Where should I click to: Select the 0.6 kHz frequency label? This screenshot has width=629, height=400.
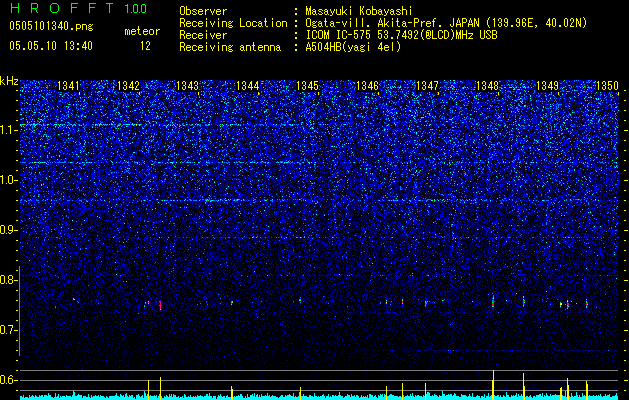click(x=9, y=380)
